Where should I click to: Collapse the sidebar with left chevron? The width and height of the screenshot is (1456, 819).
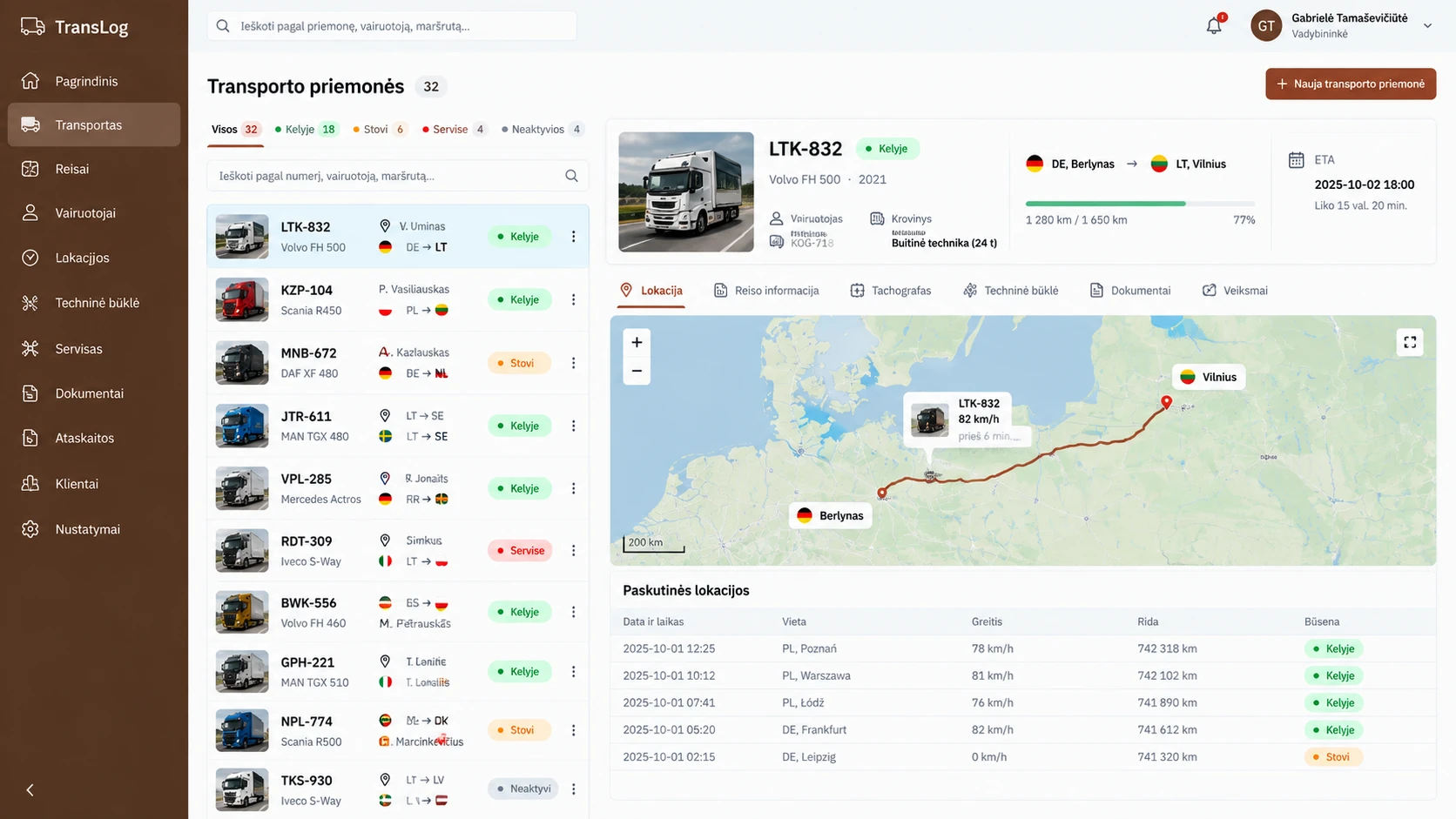tap(30, 790)
